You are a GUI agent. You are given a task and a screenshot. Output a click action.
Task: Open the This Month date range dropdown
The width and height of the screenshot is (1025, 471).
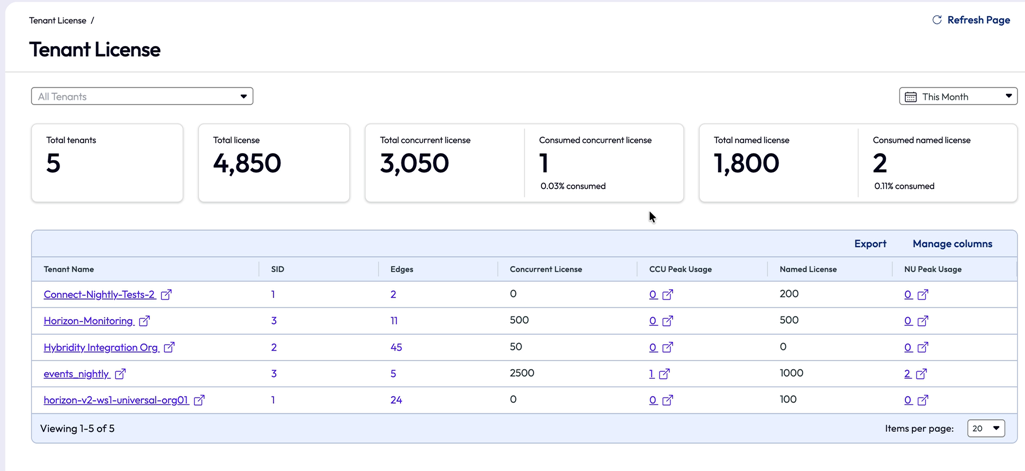(958, 97)
